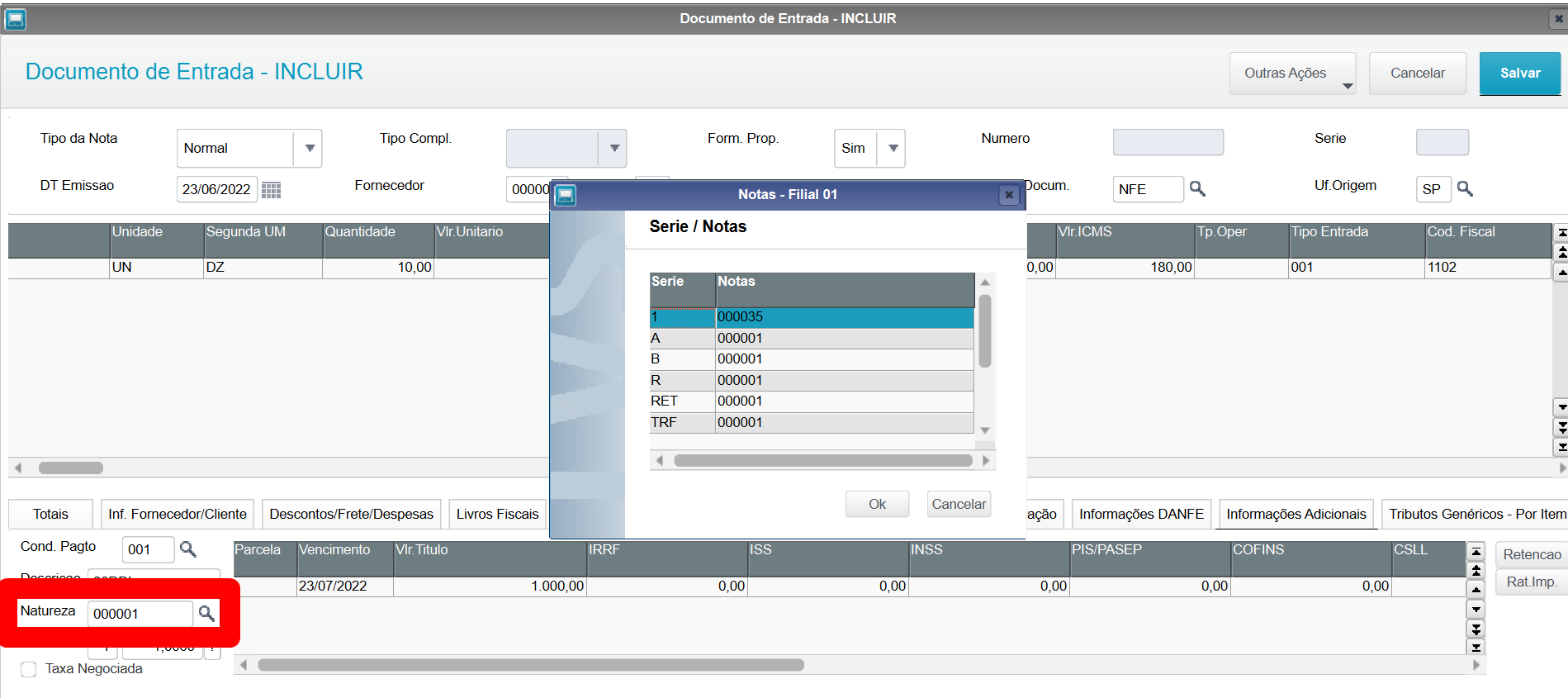The height and width of the screenshot is (698, 1568).
Task: Open the Informações DANFE tab
Action: click(1141, 514)
